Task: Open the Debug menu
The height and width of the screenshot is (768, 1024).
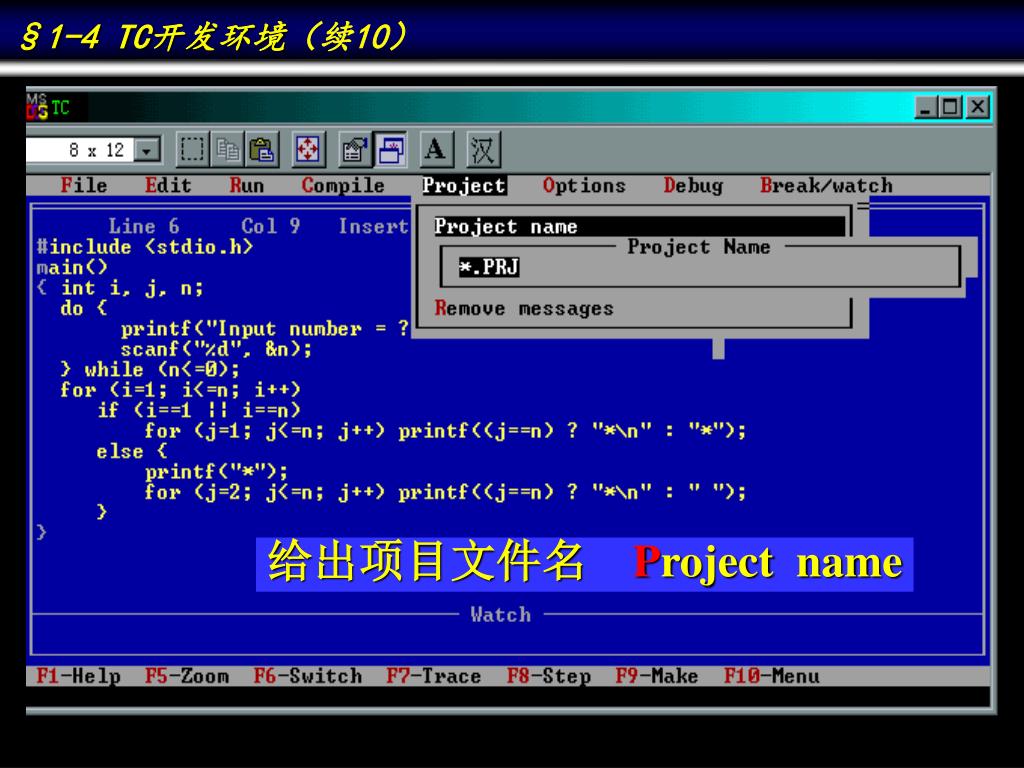Action: click(693, 185)
